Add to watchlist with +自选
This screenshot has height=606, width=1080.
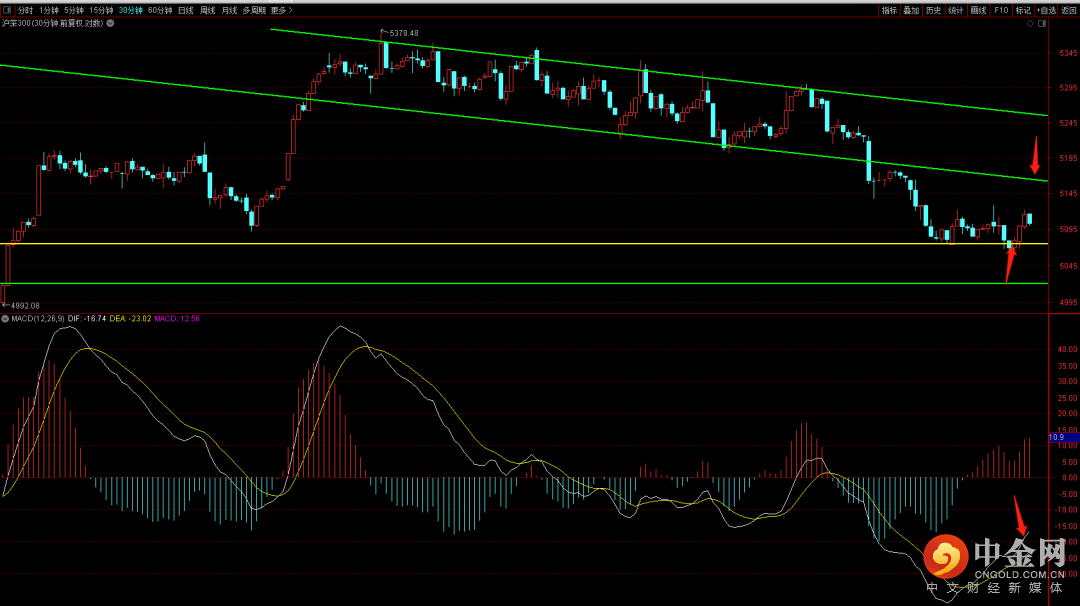tap(1046, 10)
